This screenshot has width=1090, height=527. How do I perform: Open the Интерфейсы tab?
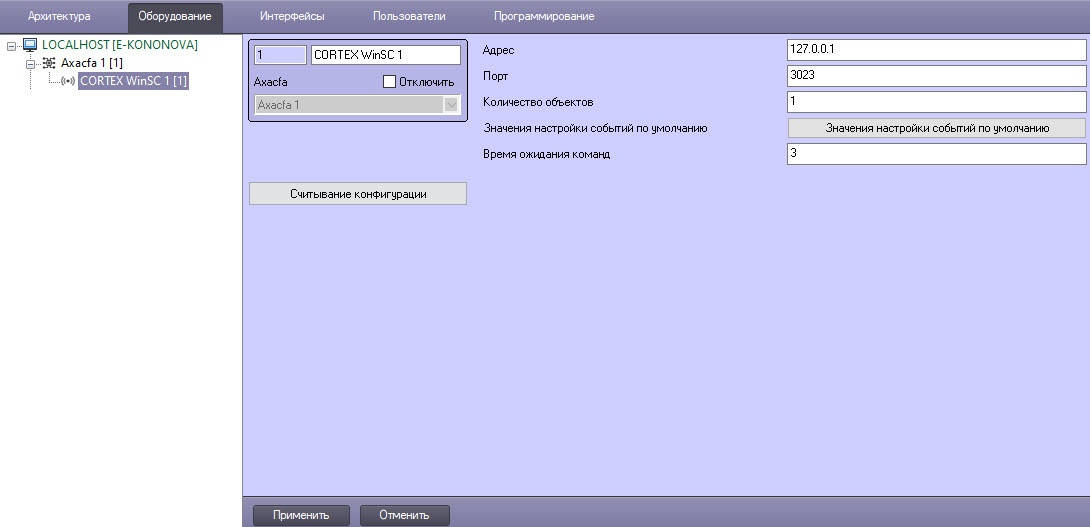pos(292,16)
